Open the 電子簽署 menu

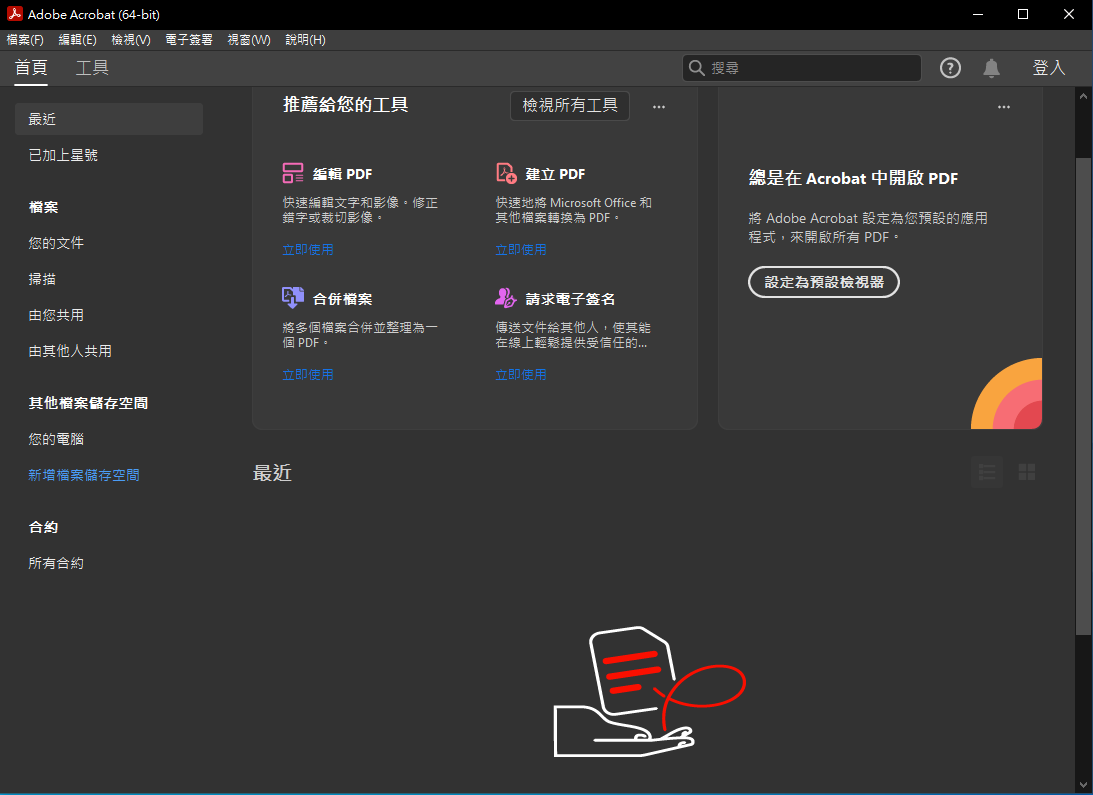[189, 40]
